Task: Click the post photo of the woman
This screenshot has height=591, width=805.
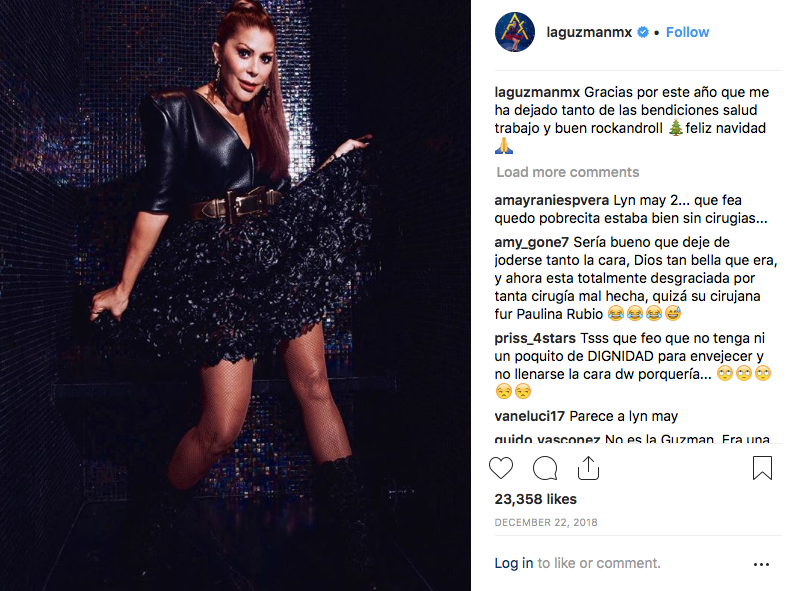Action: (x=235, y=295)
